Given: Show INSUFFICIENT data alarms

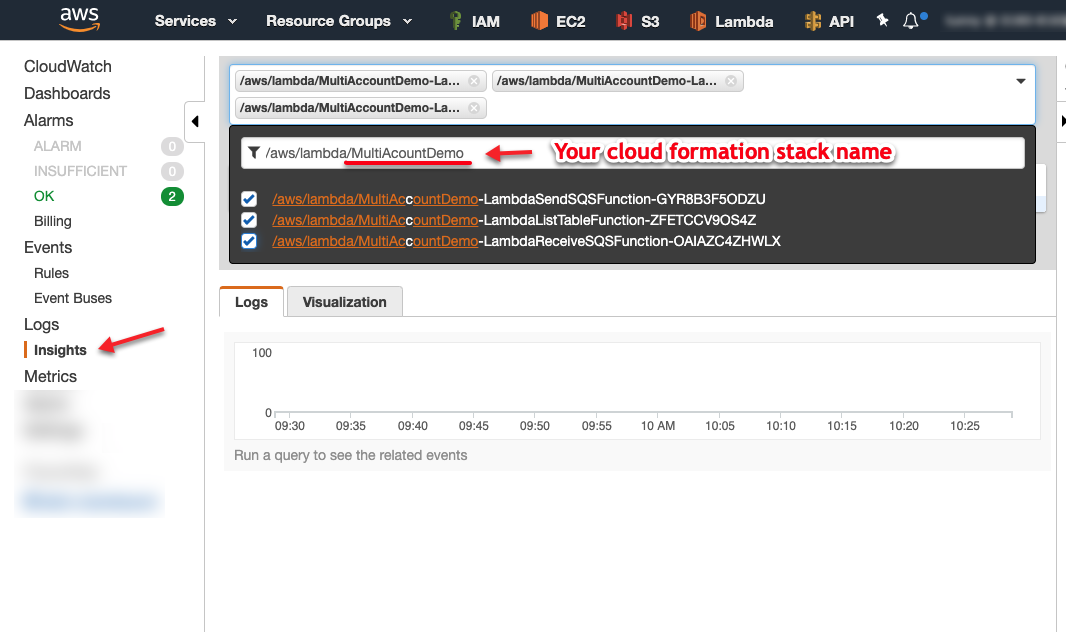Looking at the screenshot, I should [80, 171].
